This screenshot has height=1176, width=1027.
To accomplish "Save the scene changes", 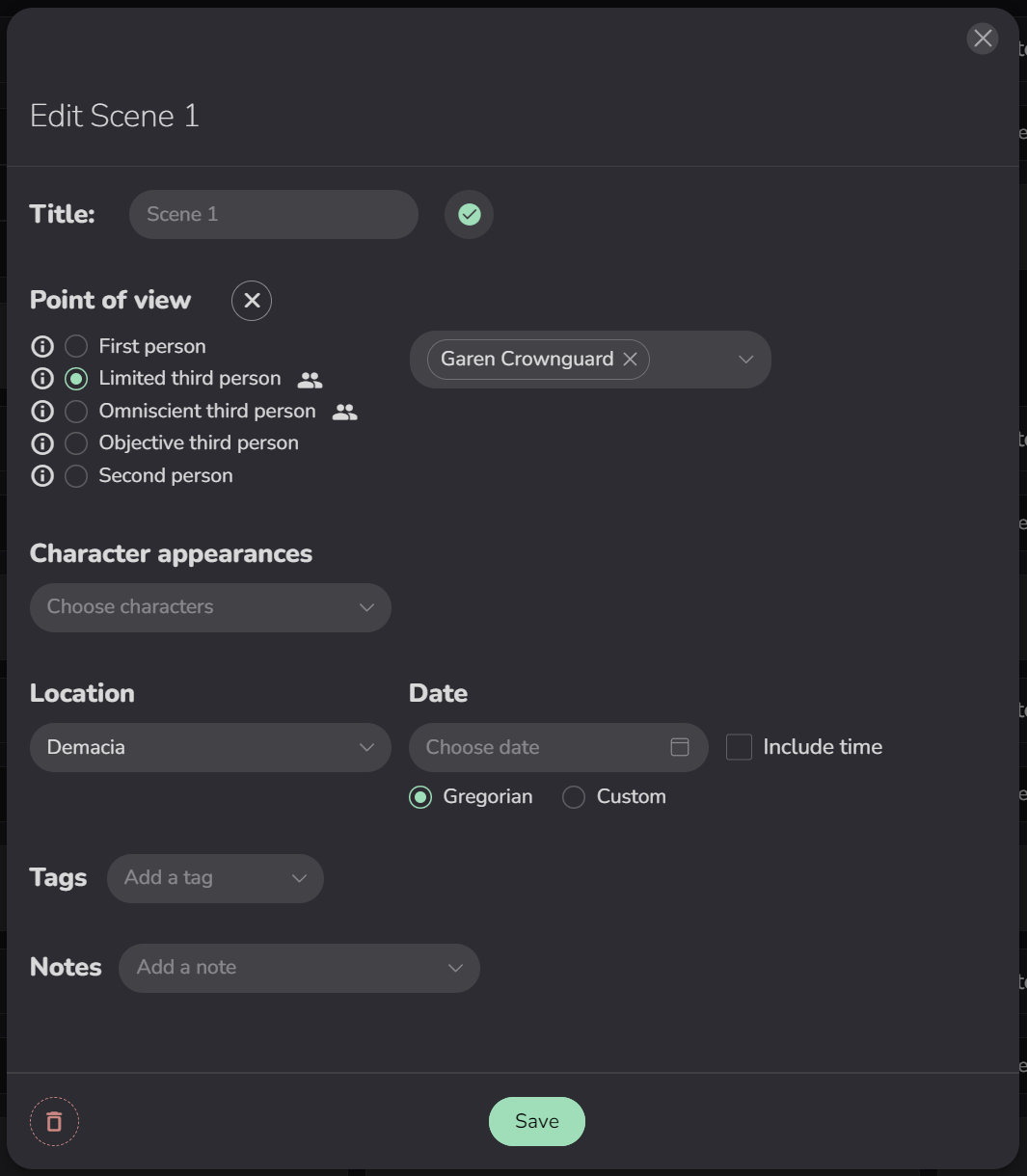I will click(x=537, y=1121).
